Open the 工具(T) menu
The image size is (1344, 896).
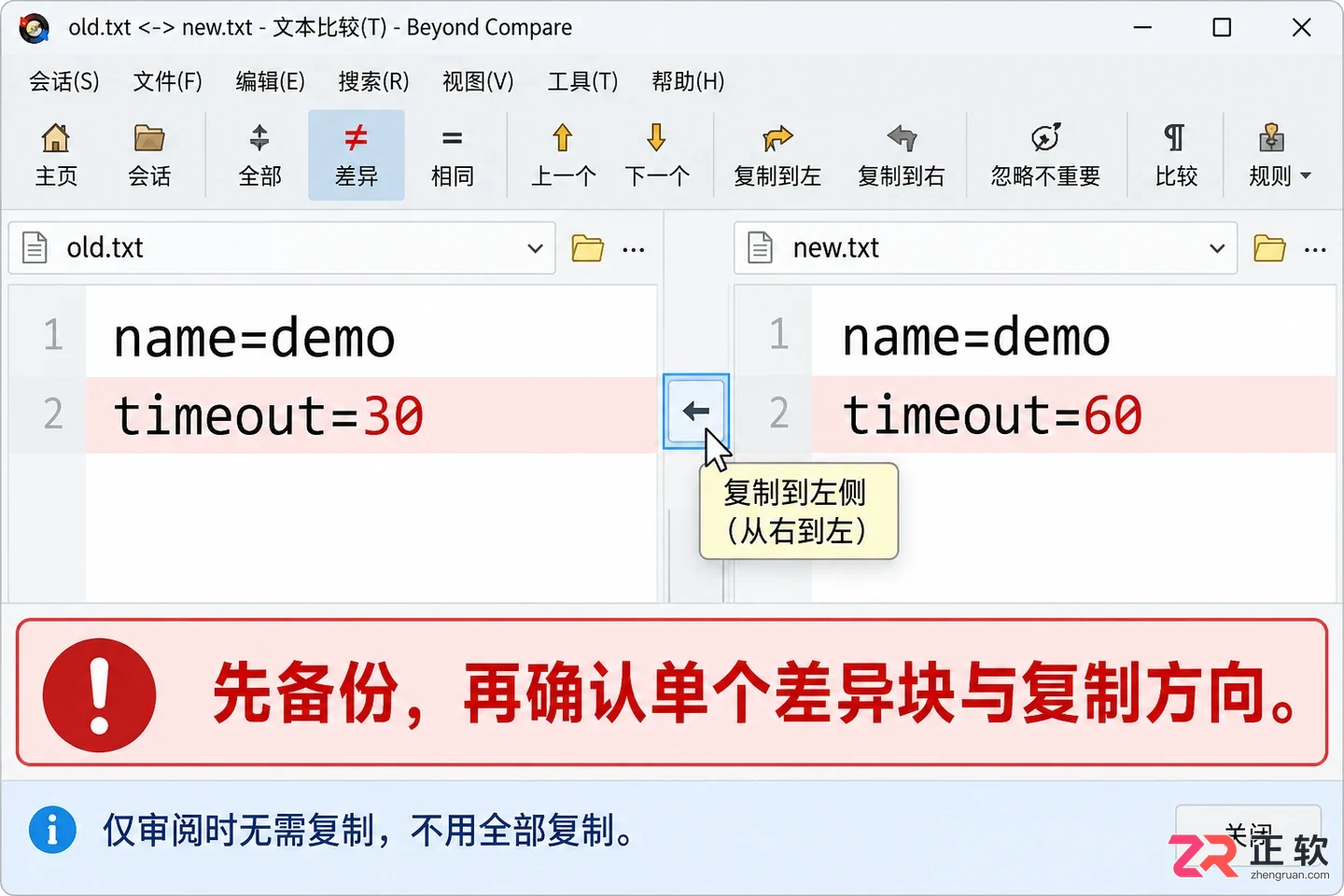tap(582, 81)
